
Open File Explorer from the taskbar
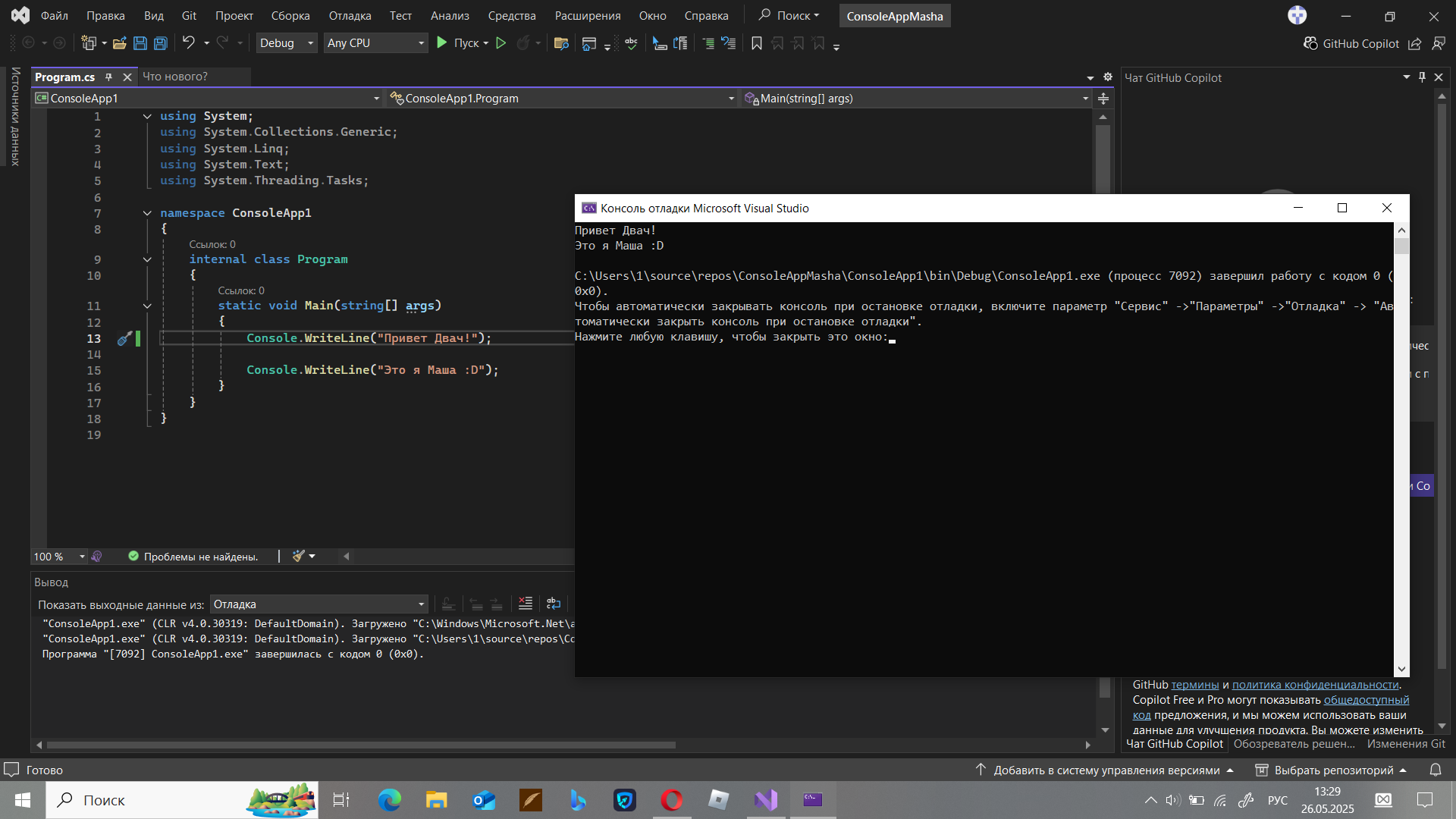[436, 799]
